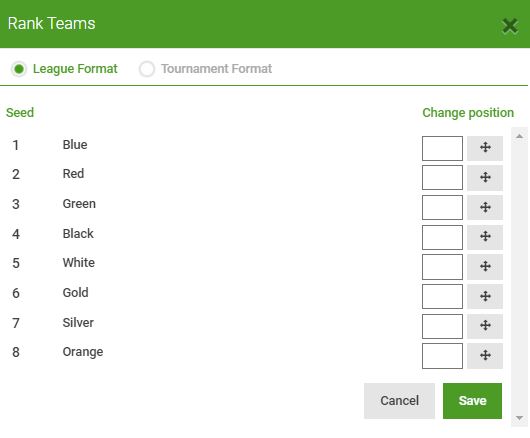
Task: Cancel the Rank Teams dialog
Action: pyautogui.click(x=399, y=401)
